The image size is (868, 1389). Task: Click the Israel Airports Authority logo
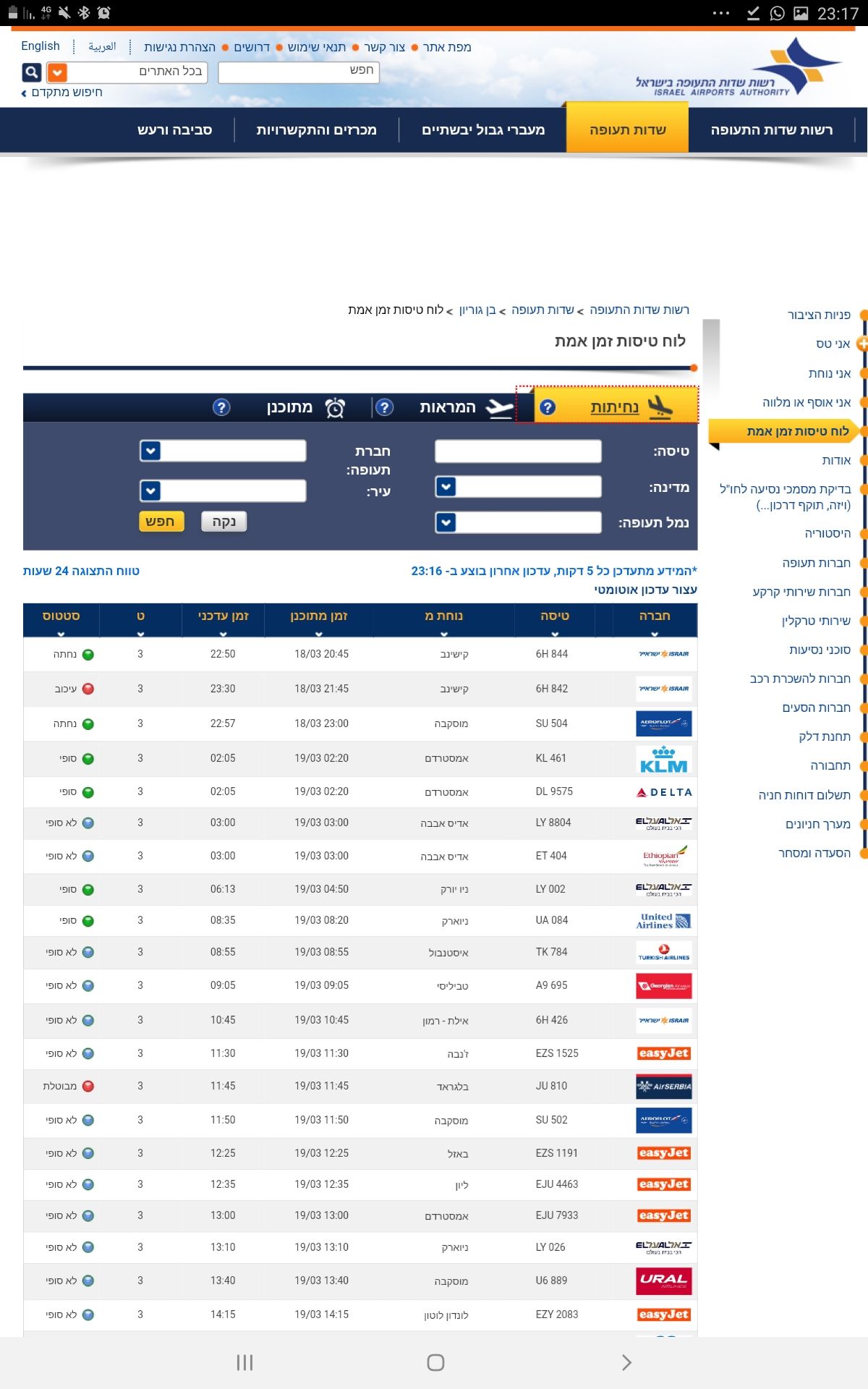tap(738, 67)
